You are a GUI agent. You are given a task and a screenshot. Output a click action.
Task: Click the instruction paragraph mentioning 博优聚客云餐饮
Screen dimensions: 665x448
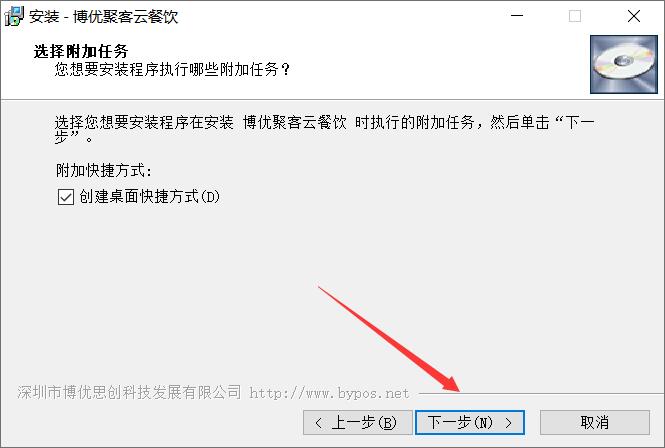tap(324, 129)
